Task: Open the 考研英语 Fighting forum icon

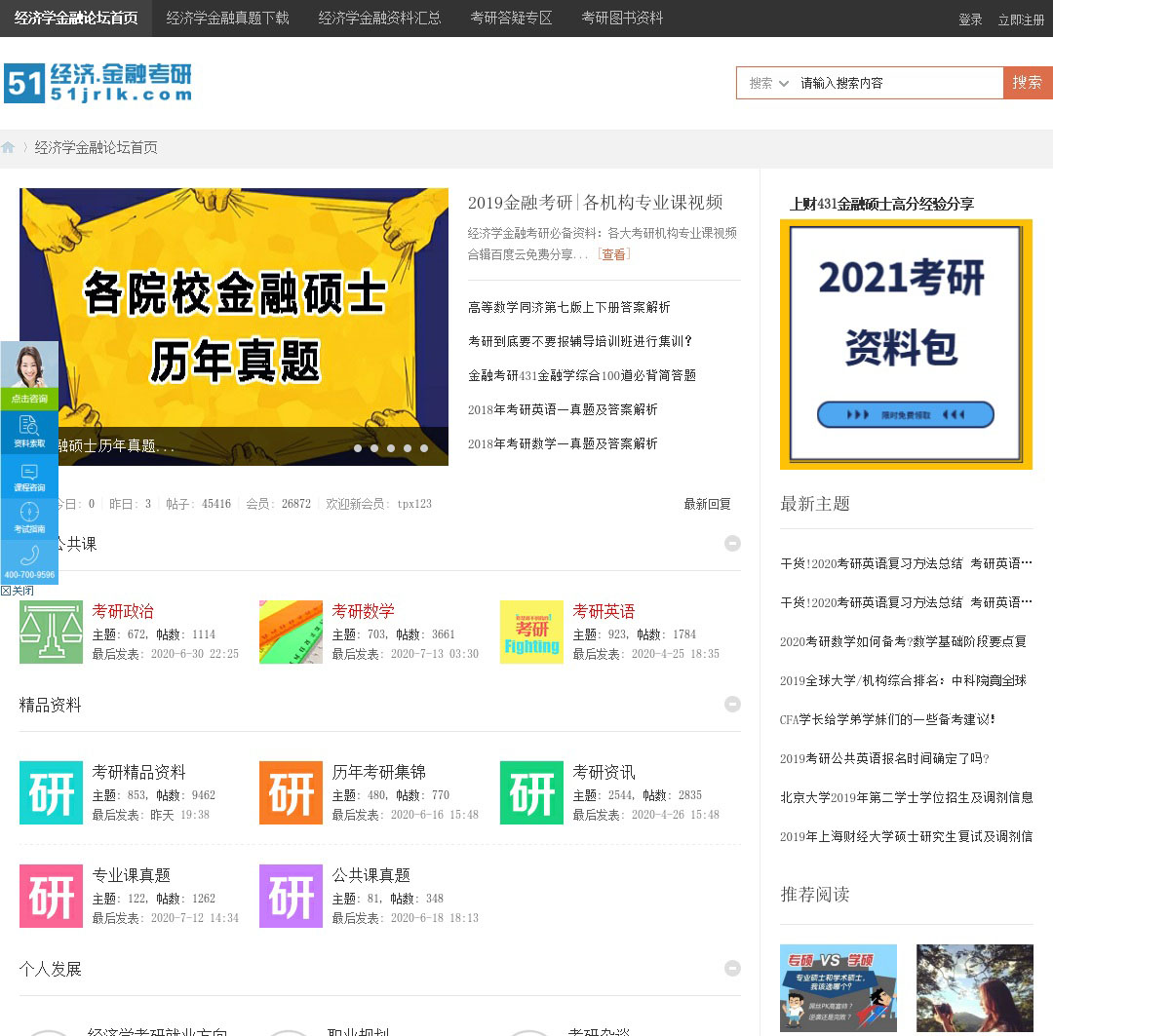Action: point(531,632)
